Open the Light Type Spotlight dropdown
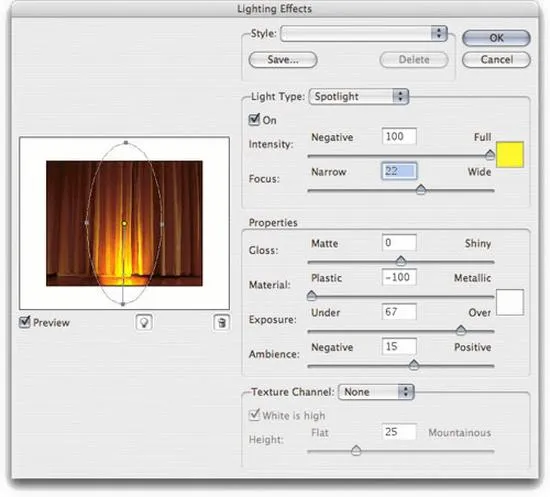This screenshot has width=550, height=497. pyautogui.click(x=359, y=96)
